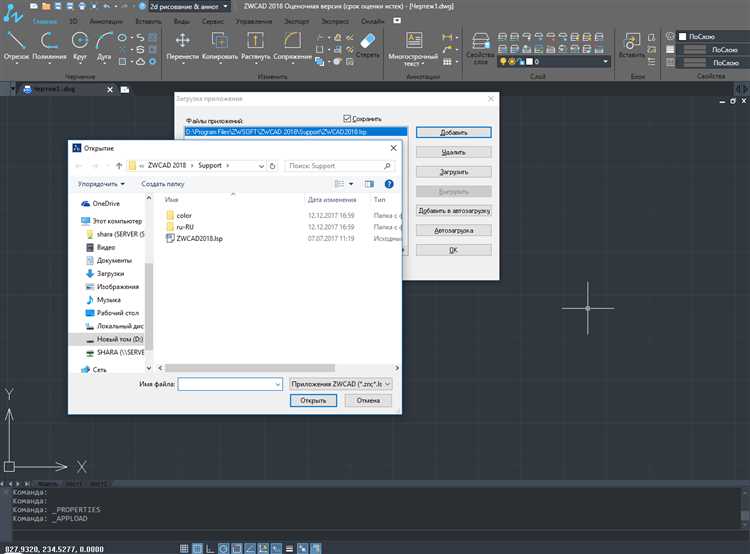Click the table tool in Аннотации

(x=447, y=62)
